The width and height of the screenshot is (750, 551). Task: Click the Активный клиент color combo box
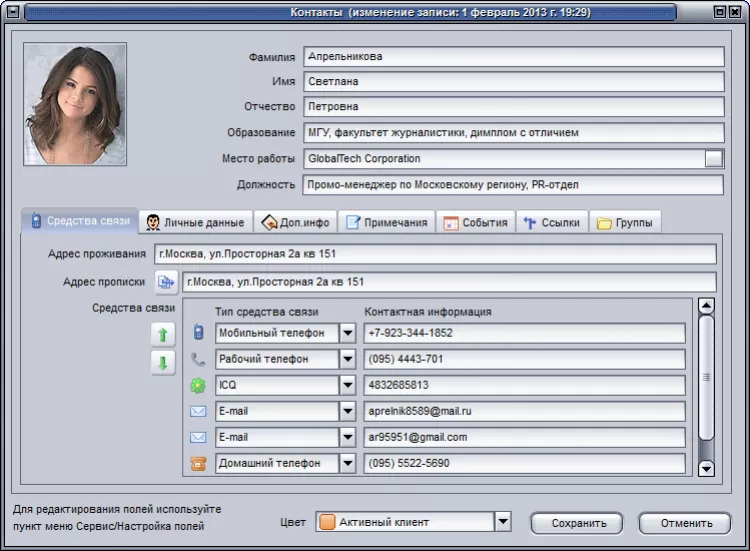[x=413, y=522]
